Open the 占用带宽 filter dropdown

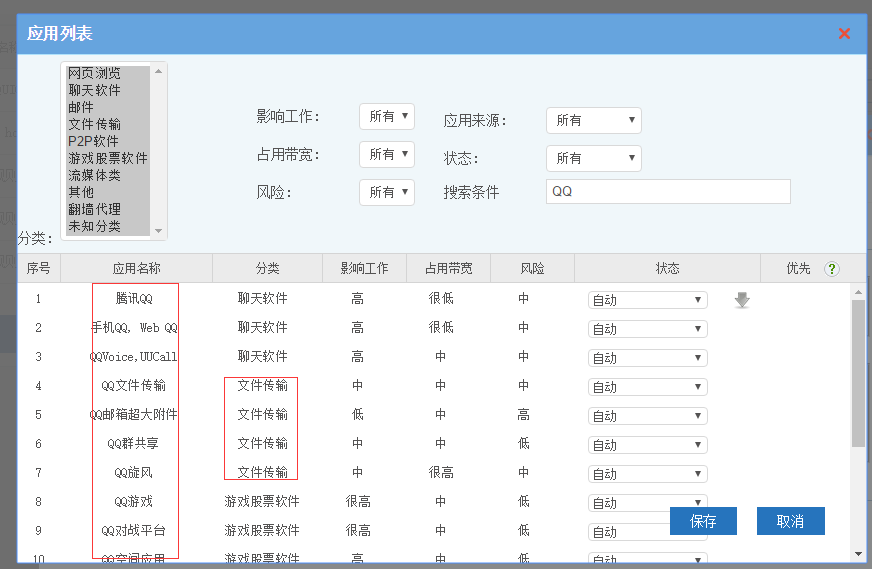tap(386, 154)
